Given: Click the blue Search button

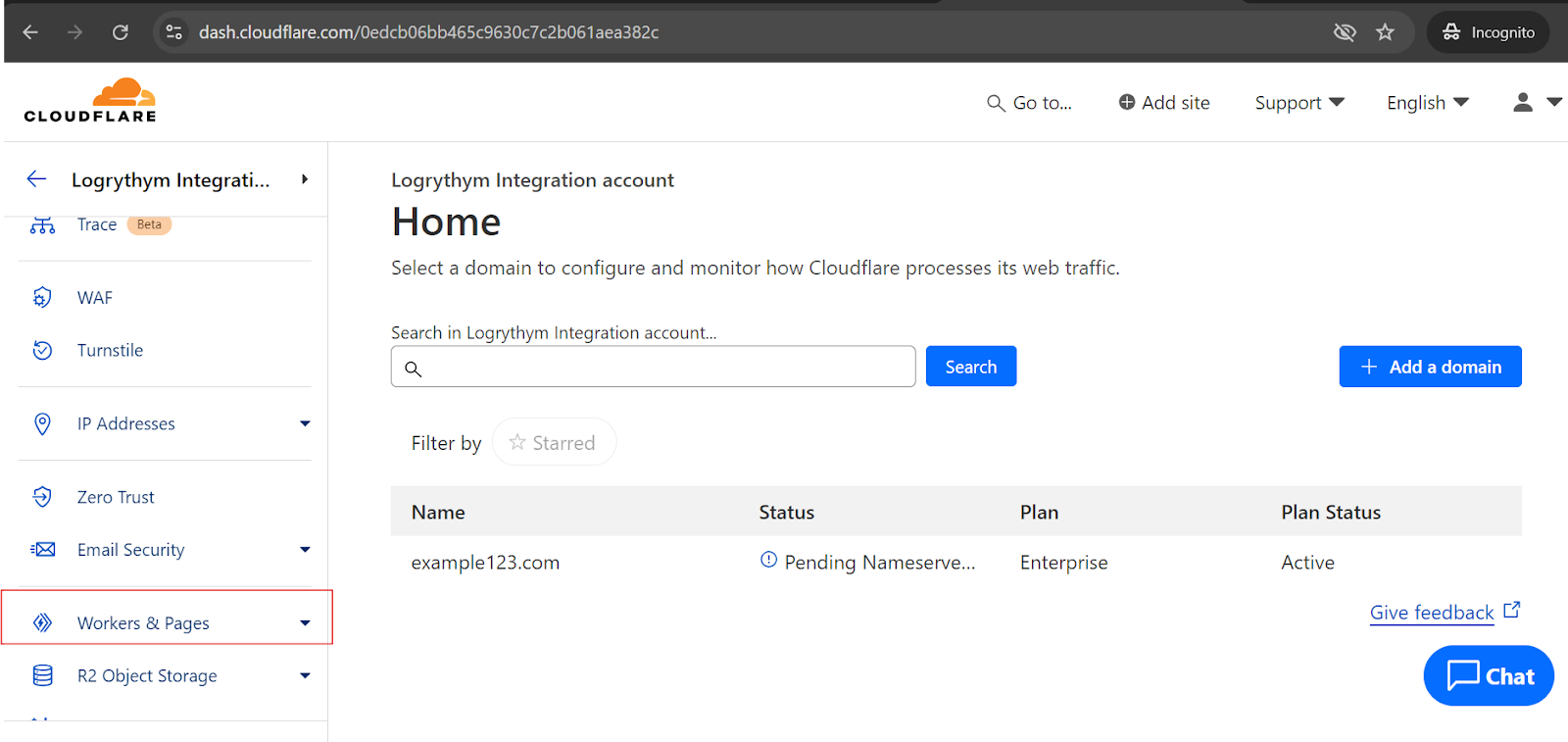Looking at the screenshot, I should point(970,367).
